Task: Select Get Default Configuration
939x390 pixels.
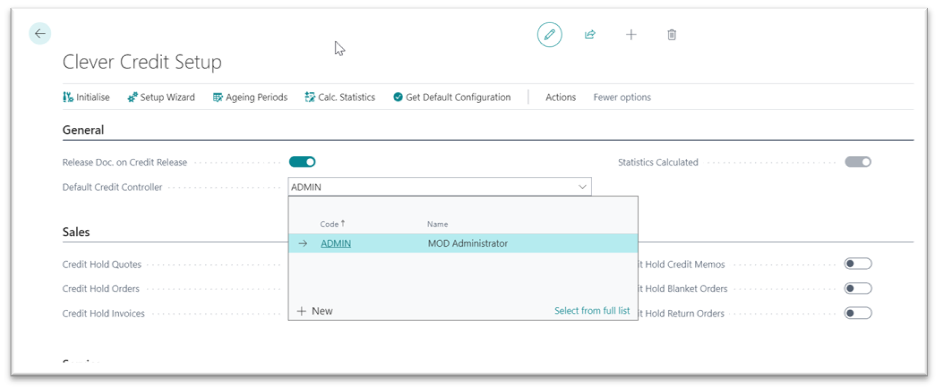Action: 452,97
